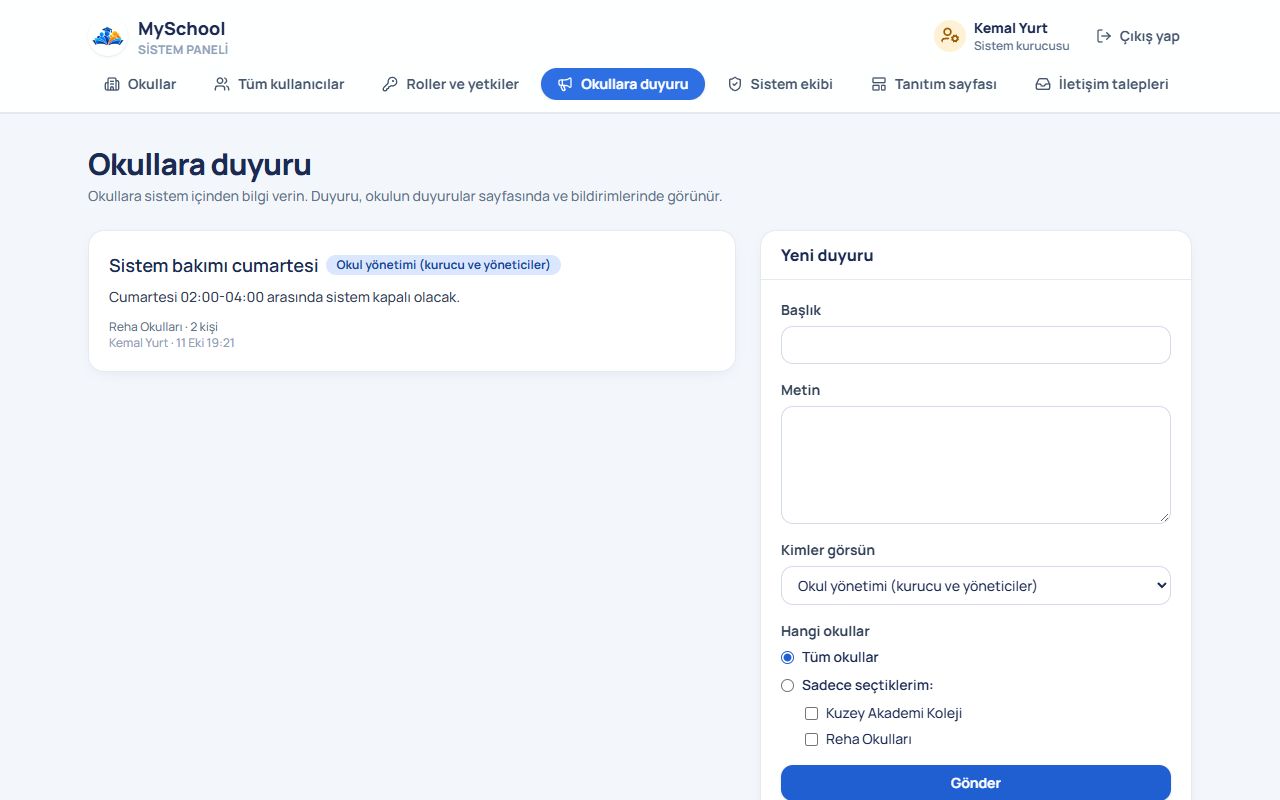Screen dimensions: 1280x800
Task: Open the Kimler görsün dropdown
Action: [976, 585]
